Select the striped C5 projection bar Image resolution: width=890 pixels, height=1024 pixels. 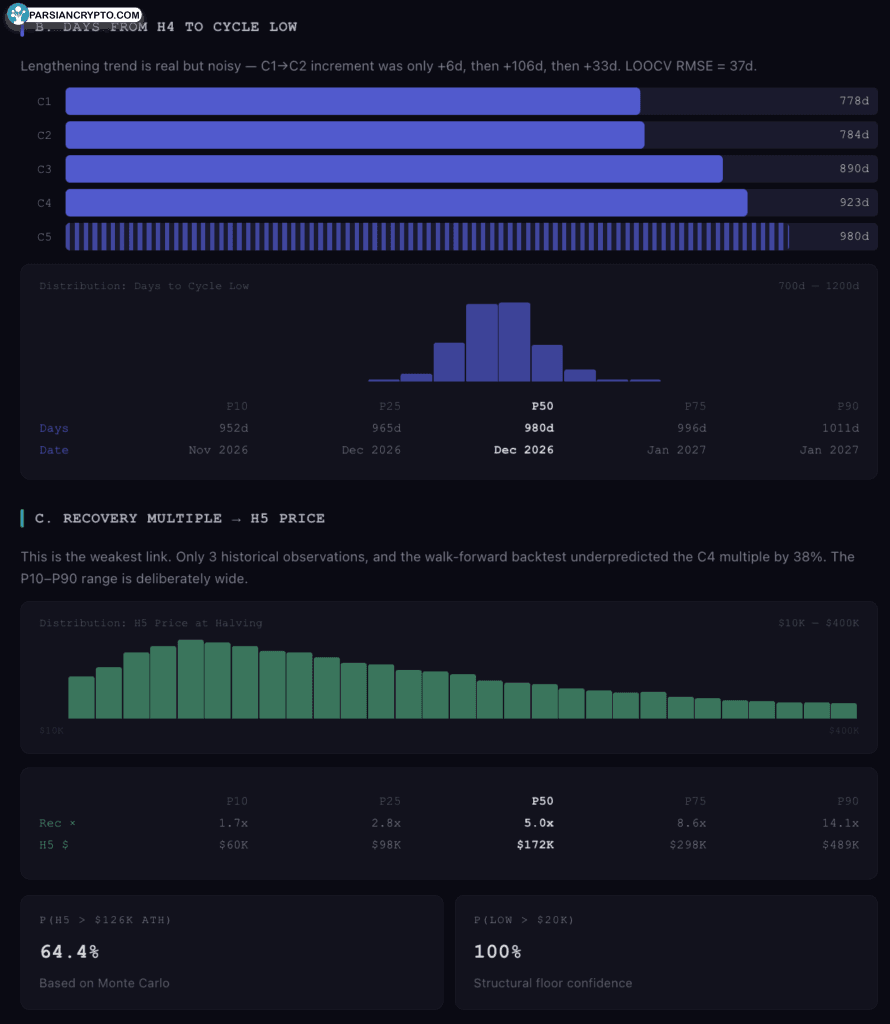pos(427,237)
